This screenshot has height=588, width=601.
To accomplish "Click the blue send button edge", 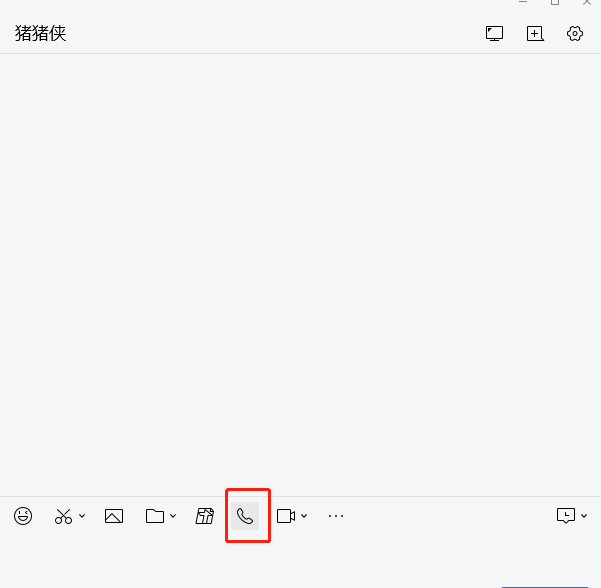I will (x=545, y=587).
